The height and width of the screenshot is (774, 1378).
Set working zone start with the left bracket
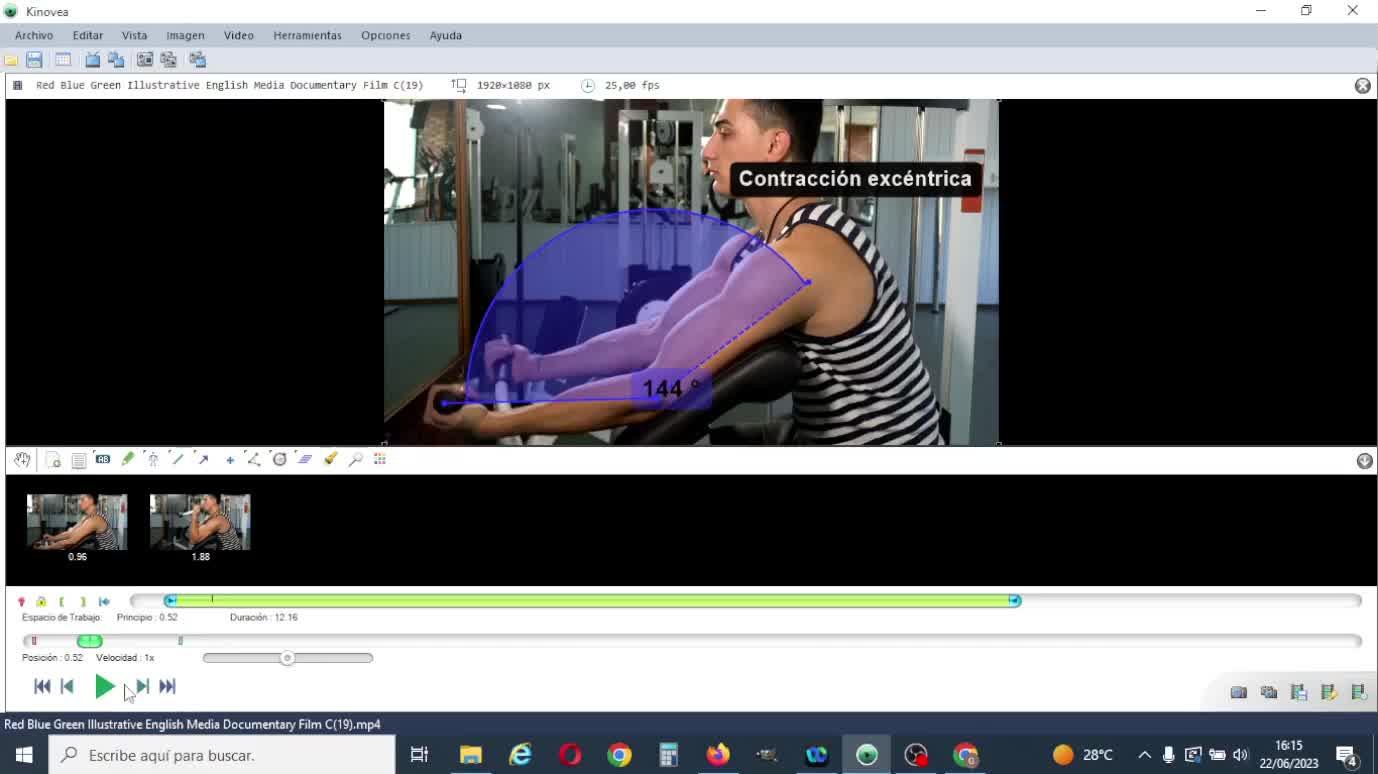coord(62,602)
